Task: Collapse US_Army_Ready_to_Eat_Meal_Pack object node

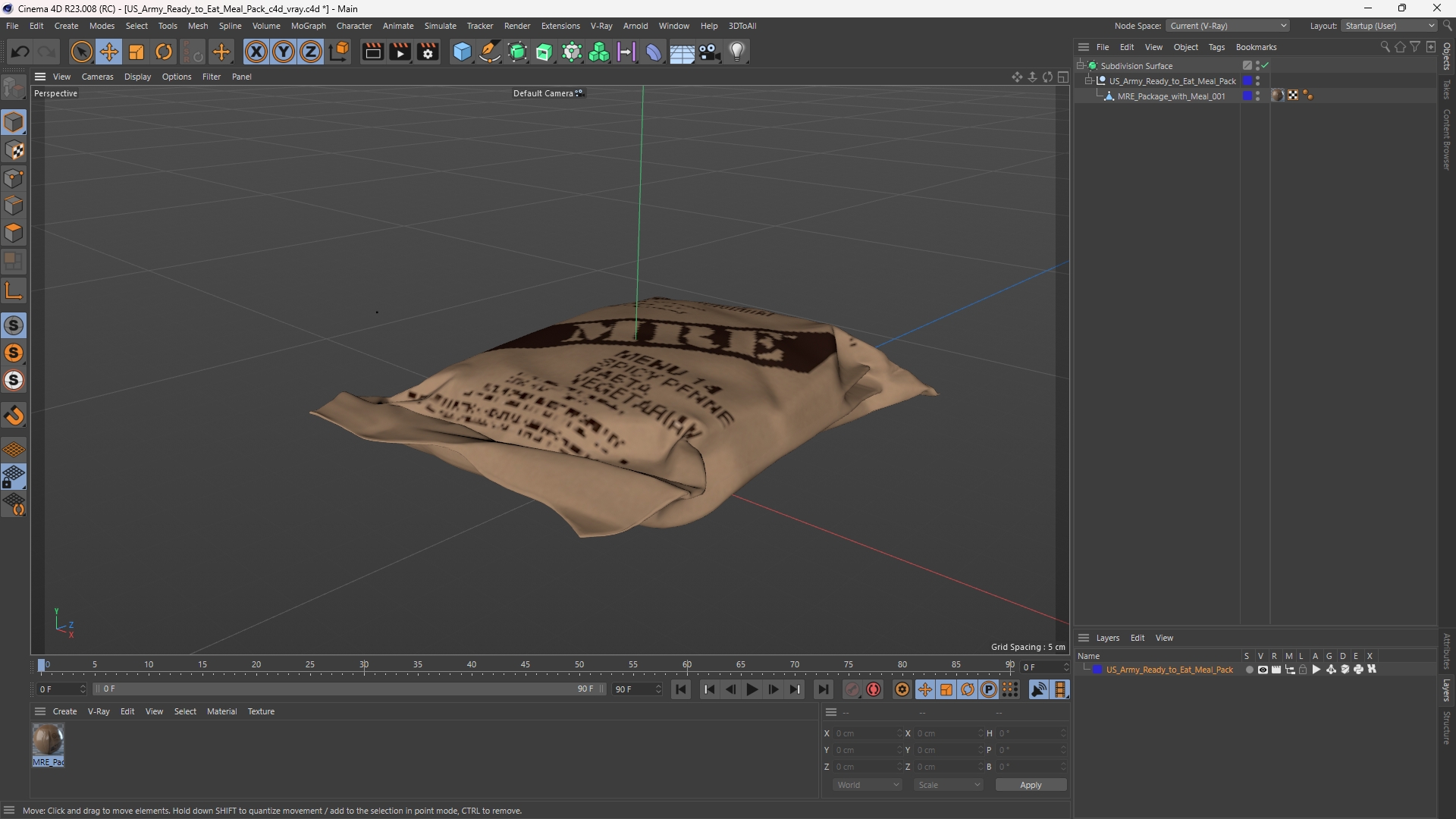Action: 1089,81
